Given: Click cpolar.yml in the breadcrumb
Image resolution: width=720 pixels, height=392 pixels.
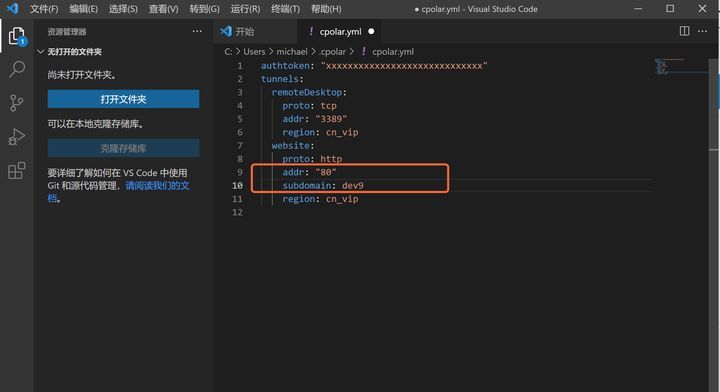Looking at the screenshot, I should coord(393,51).
